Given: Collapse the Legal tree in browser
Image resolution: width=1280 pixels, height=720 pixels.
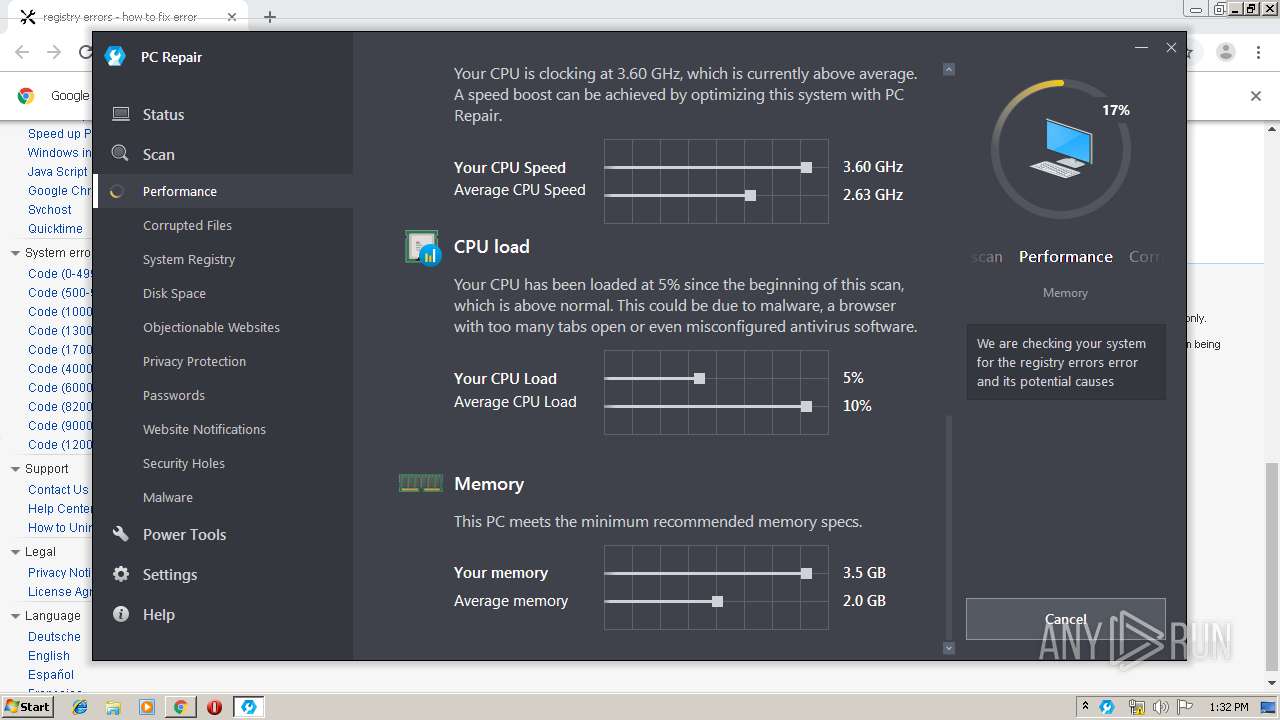Looking at the screenshot, I should pyautogui.click(x=15, y=551).
